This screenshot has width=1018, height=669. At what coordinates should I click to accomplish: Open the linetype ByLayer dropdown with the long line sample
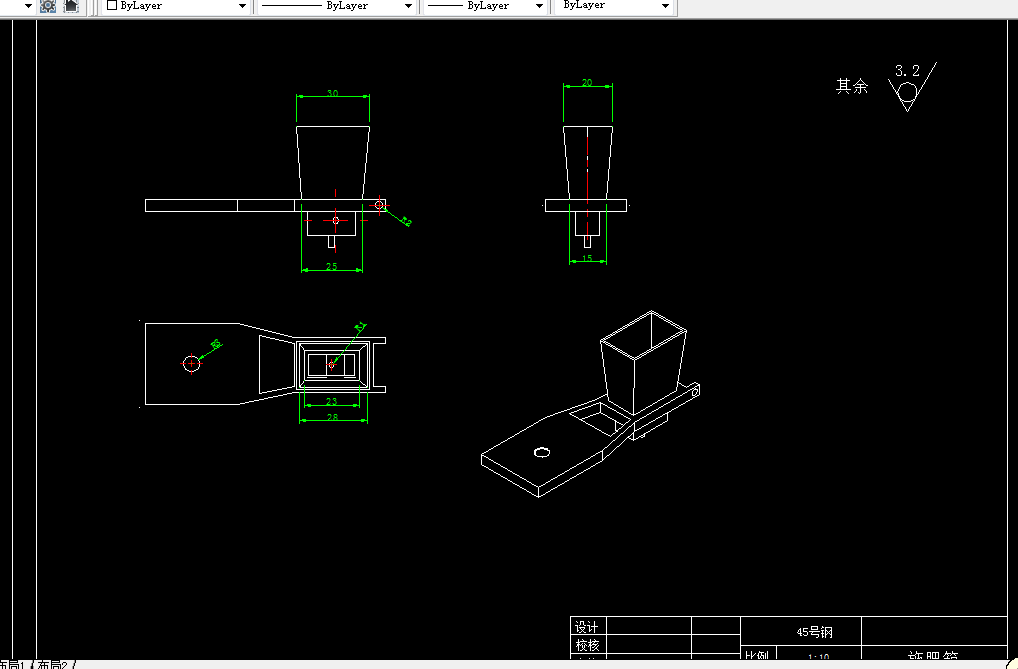point(337,6)
